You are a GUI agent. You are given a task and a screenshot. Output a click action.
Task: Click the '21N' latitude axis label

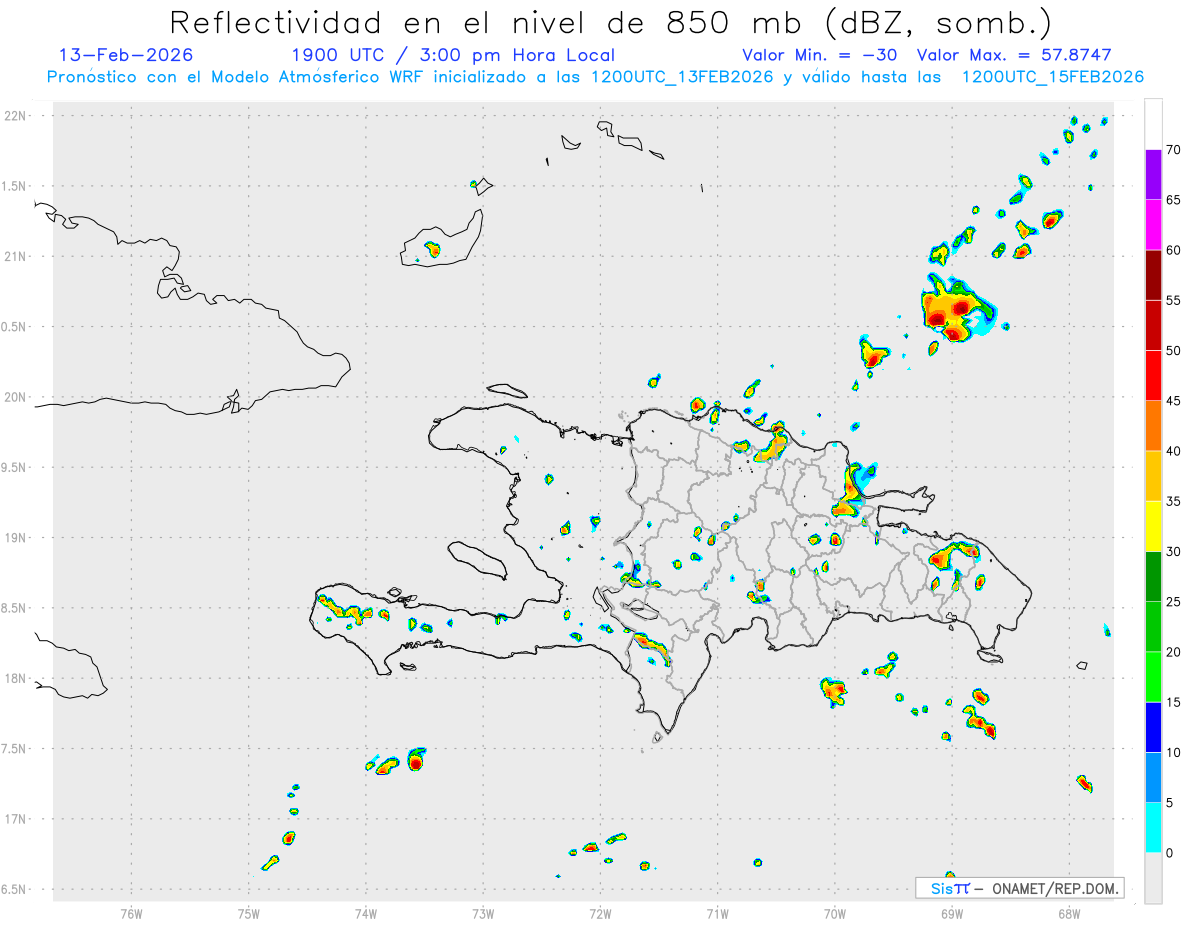tap(17, 257)
